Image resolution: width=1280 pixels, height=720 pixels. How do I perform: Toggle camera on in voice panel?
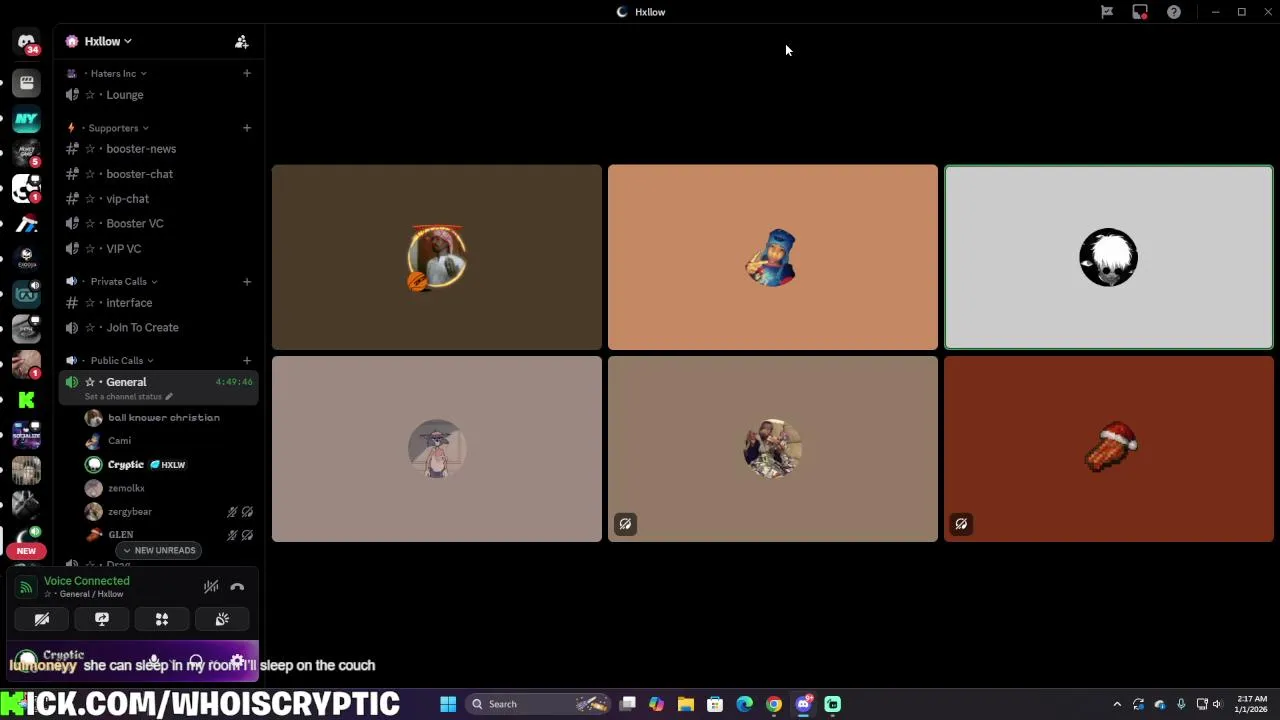[x=42, y=619]
